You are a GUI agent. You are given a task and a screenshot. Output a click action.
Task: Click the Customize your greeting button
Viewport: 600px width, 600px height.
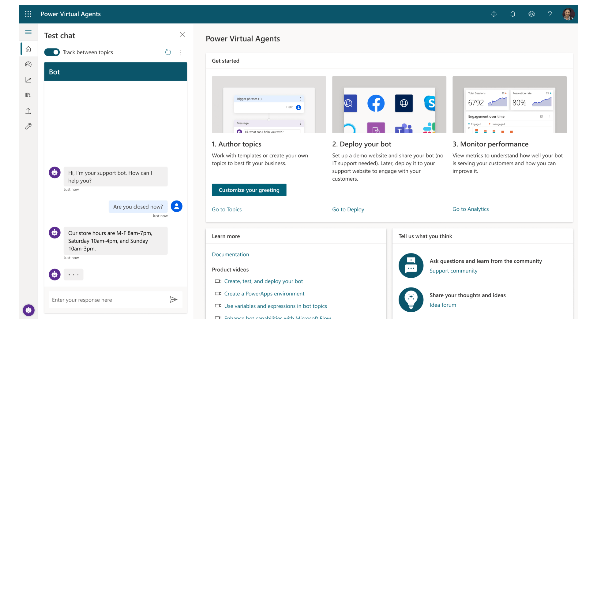pos(249,190)
